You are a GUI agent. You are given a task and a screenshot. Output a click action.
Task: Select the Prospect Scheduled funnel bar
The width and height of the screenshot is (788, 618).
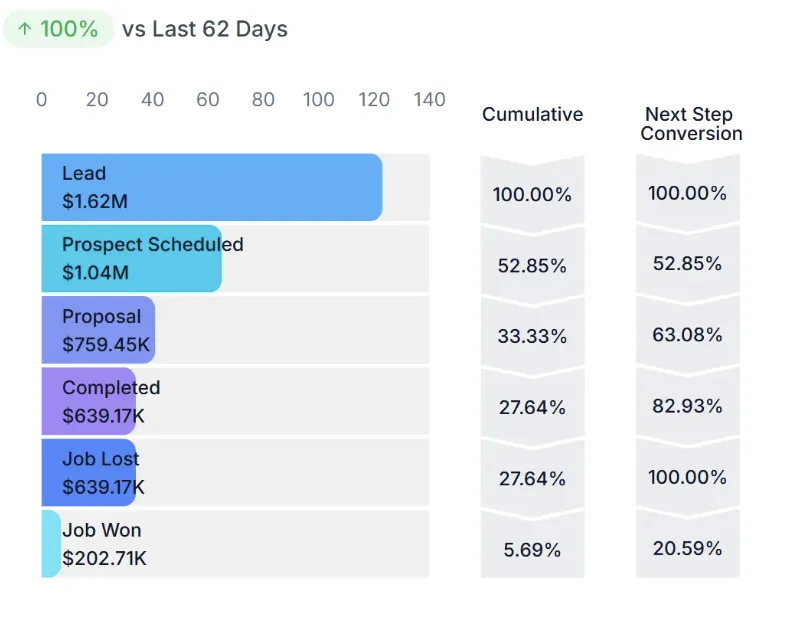[x=131, y=258]
